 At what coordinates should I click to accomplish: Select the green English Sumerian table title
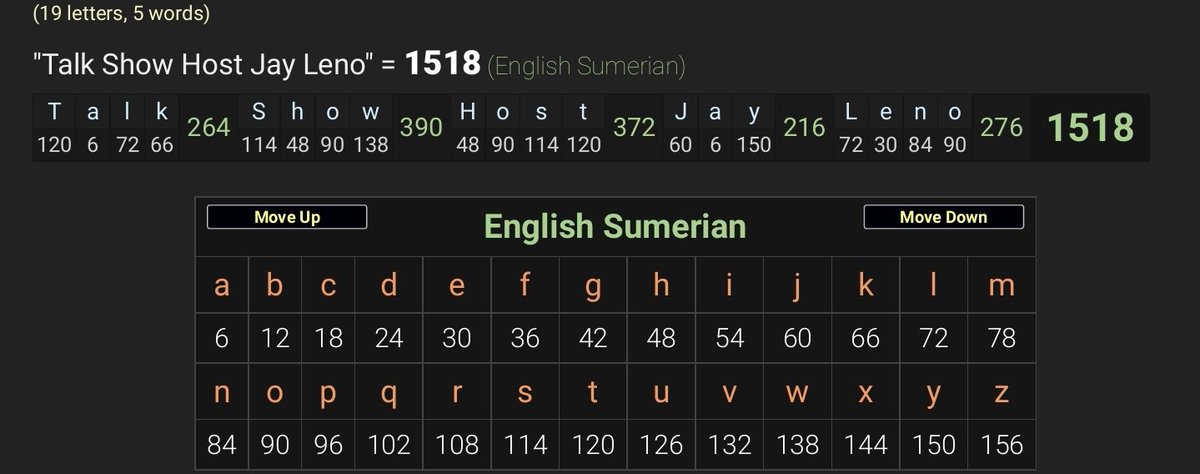[615, 226]
